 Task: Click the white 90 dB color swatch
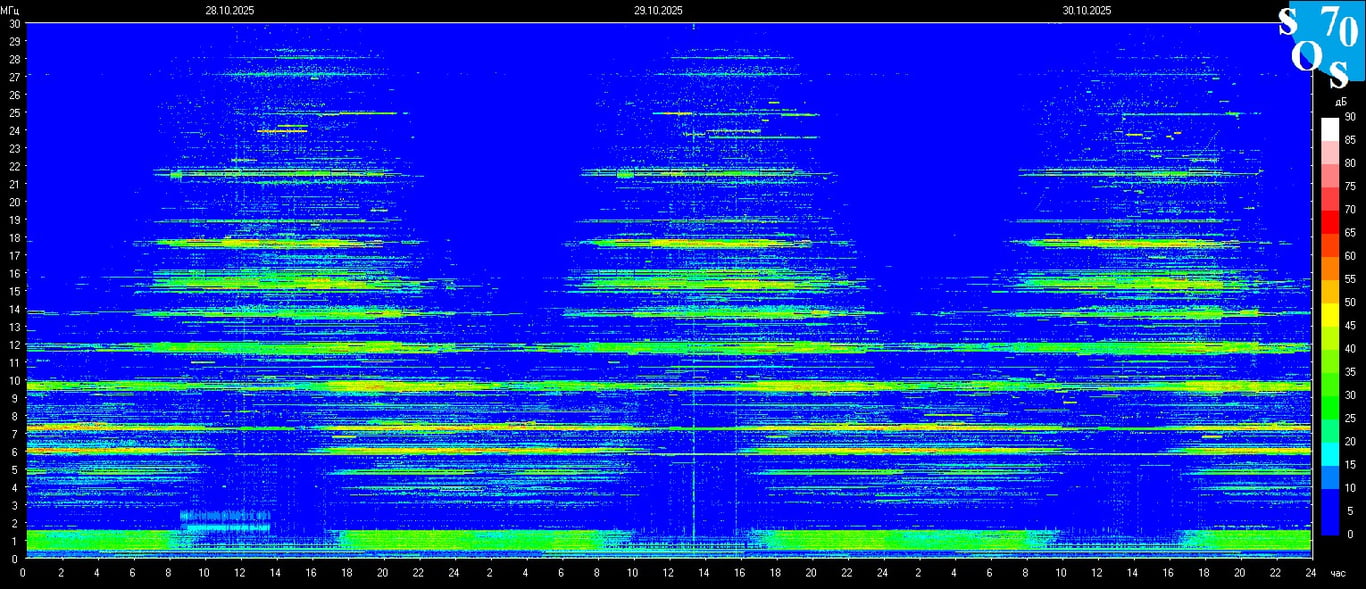tap(1329, 128)
